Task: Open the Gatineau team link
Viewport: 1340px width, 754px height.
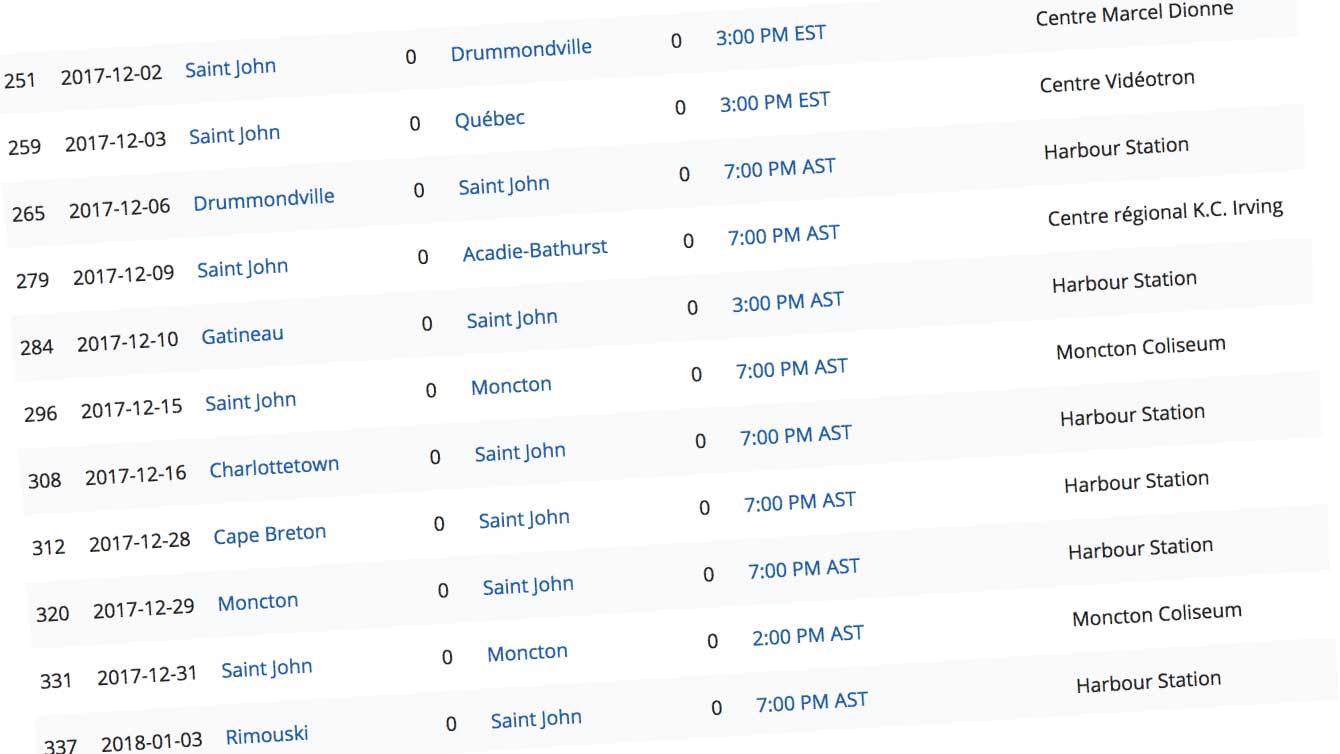Action: point(243,335)
